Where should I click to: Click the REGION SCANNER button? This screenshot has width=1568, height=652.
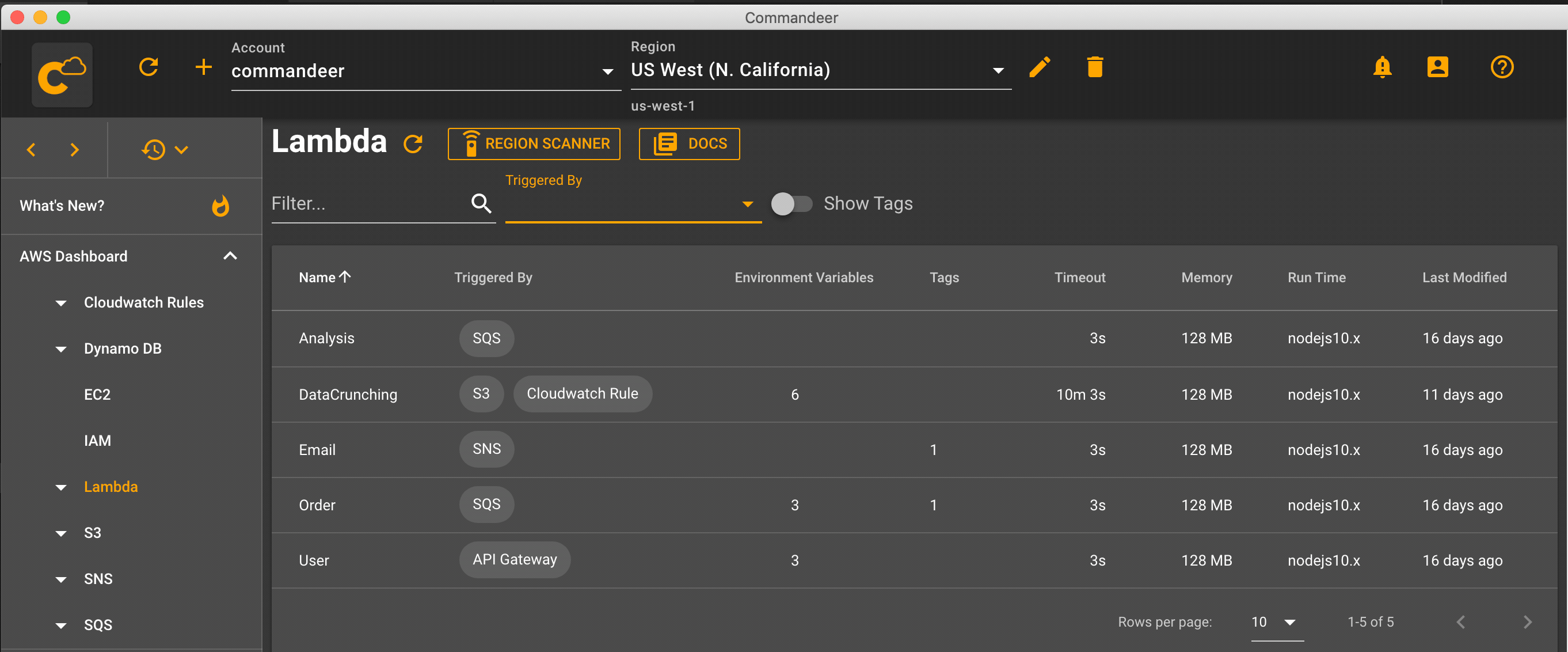(534, 144)
